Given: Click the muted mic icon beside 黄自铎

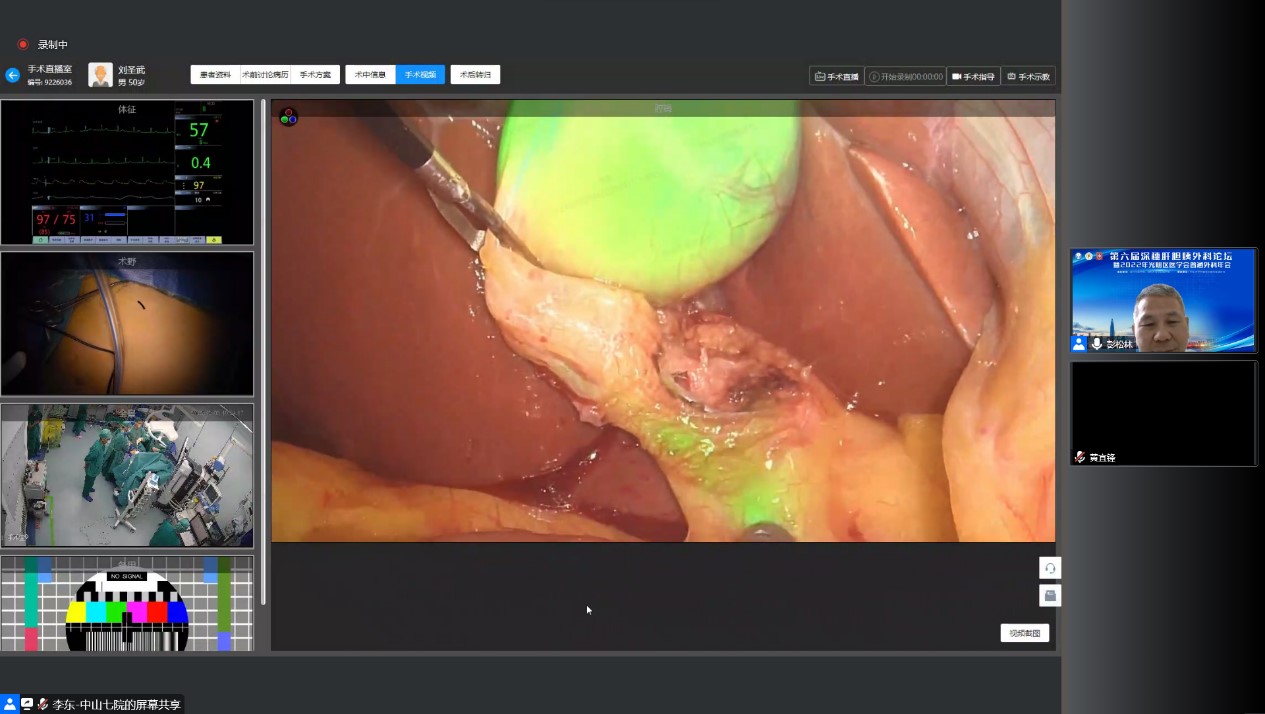Looking at the screenshot, I should point(1080,457).
